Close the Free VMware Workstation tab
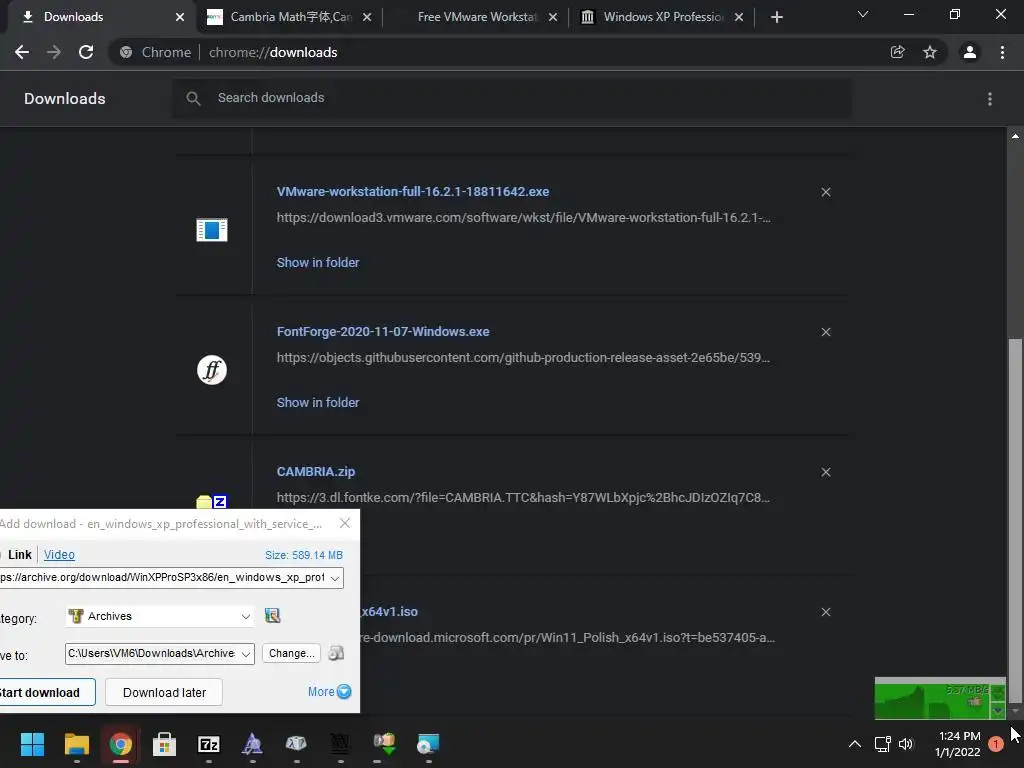Image resolution: width=1024 pixels, height=768 pixels. (x=553, y=17)
